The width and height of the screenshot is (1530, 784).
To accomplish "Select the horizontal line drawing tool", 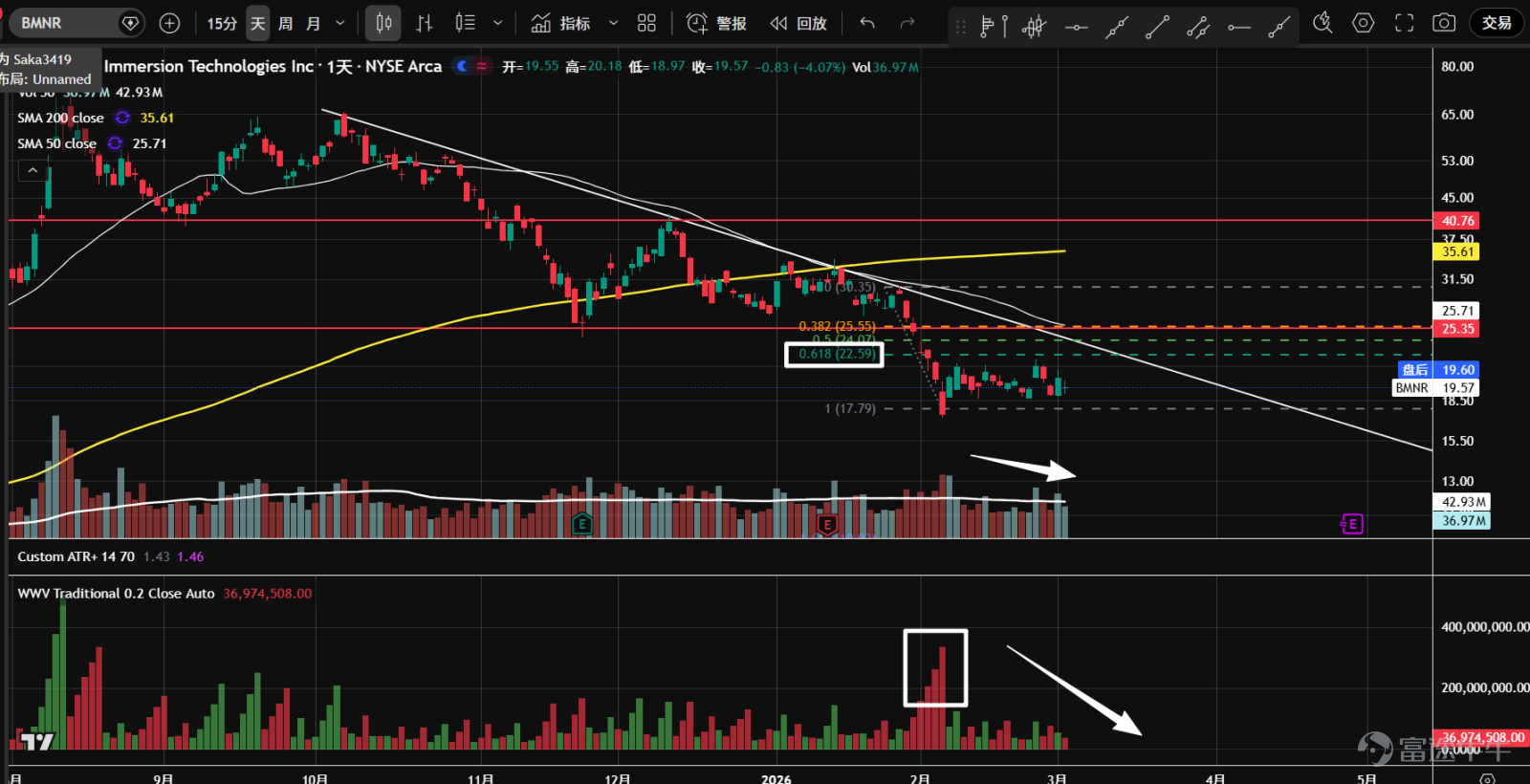I will (x=1077, y=27).
